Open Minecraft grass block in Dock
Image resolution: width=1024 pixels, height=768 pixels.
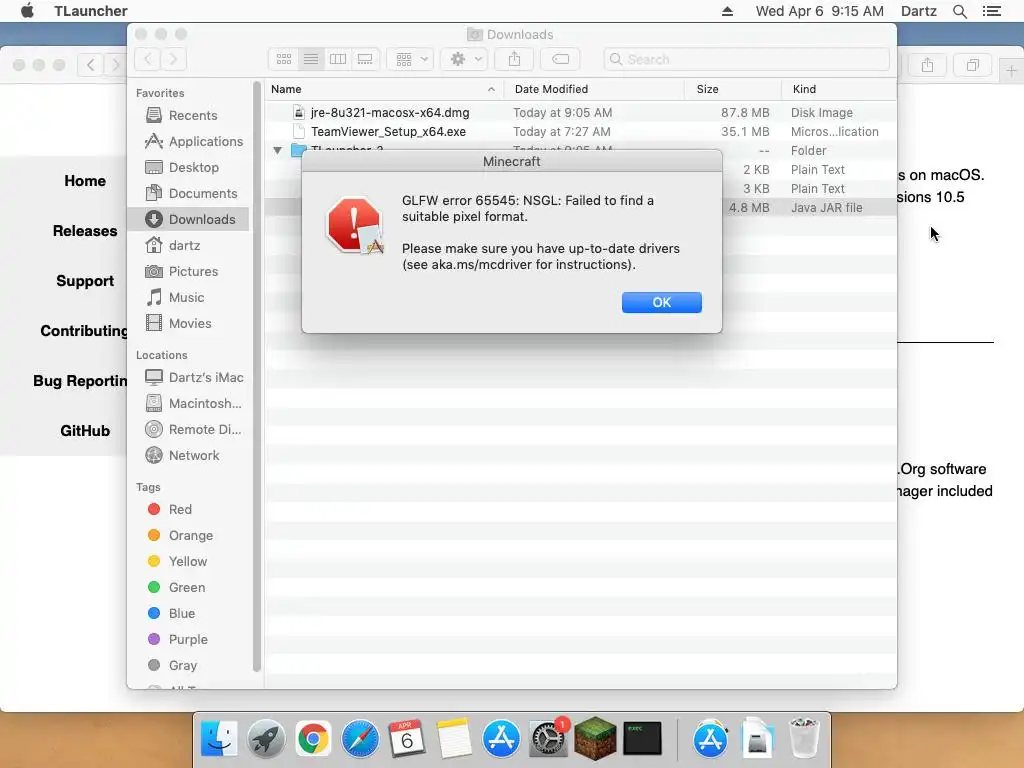pos(595,739)
